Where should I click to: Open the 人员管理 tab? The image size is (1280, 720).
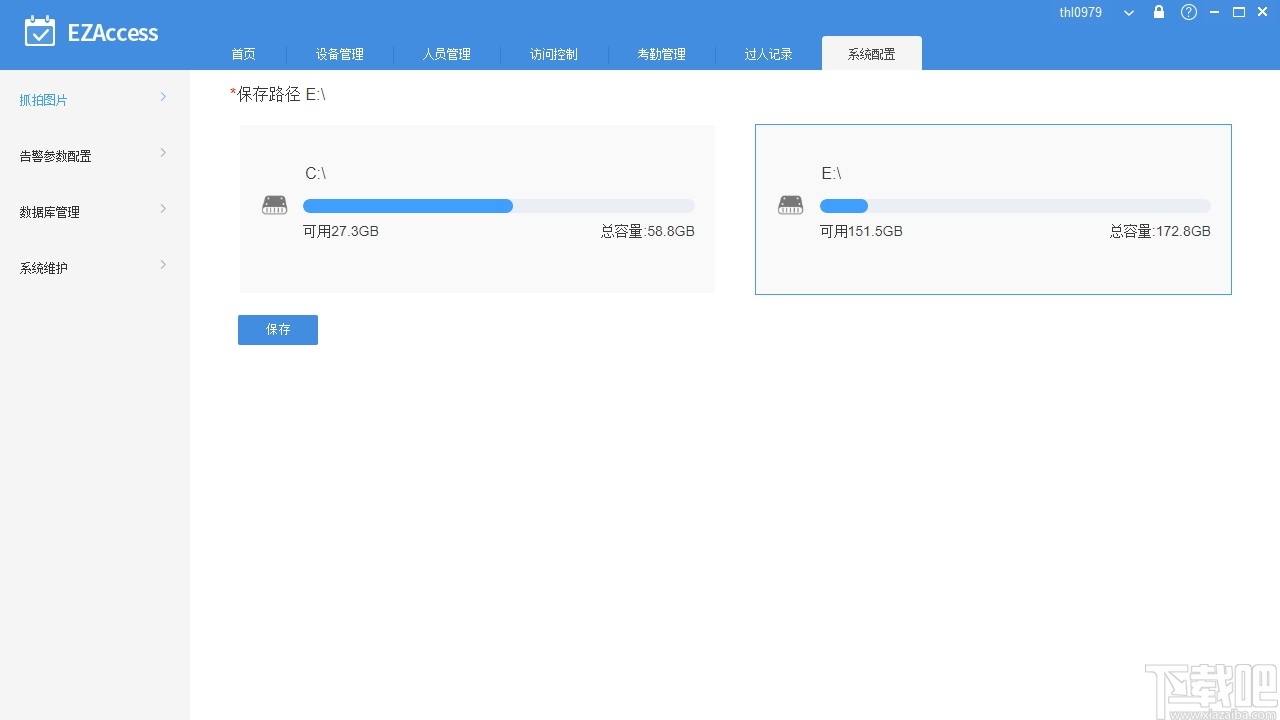pyautogui.click(x=446, y=54)
